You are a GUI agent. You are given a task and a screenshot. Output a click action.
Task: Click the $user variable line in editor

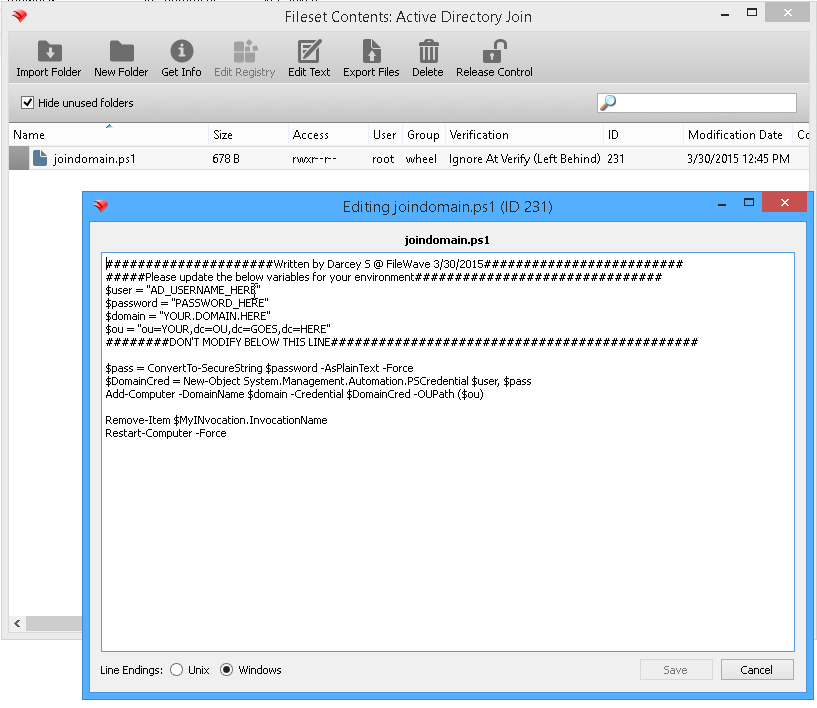click(x=183, y=290)
